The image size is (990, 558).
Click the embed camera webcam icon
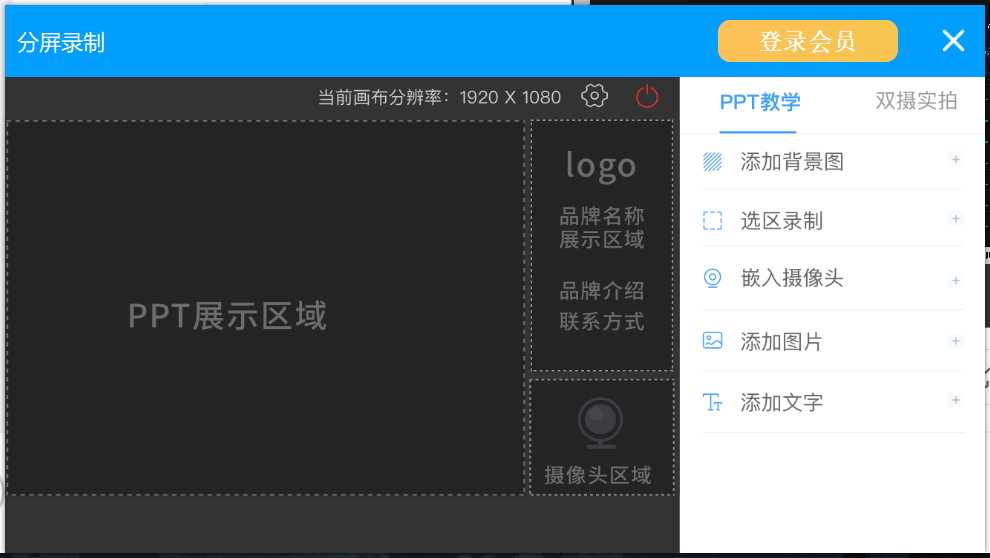click(712, 278)
